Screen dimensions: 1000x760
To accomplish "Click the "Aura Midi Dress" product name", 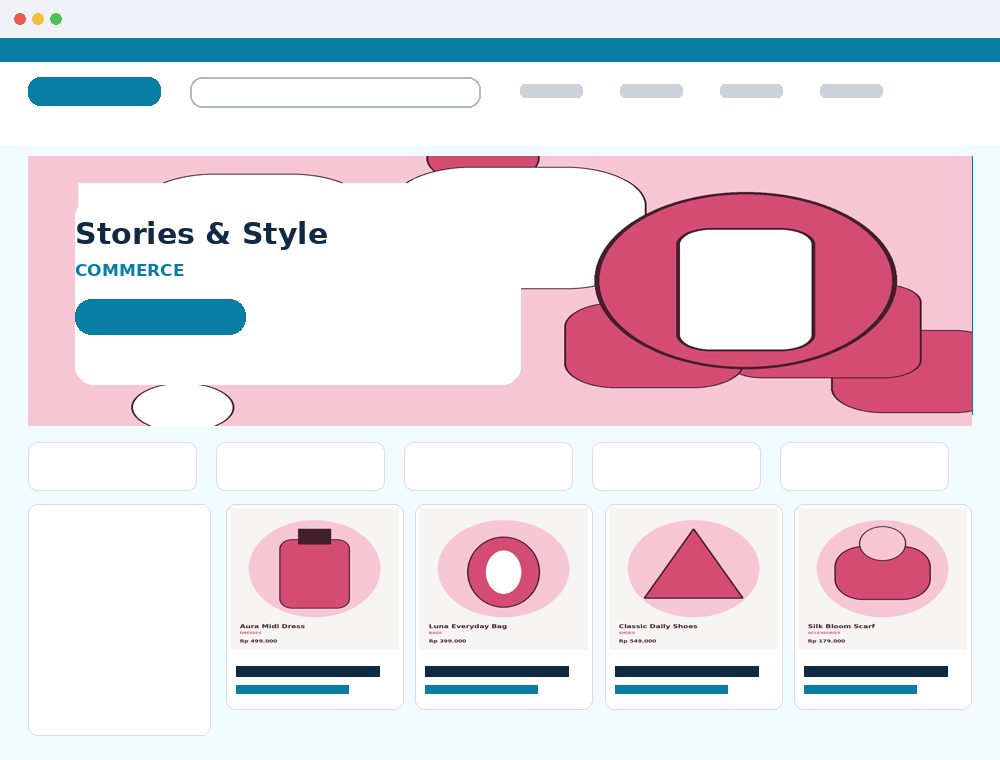I will point(272,626).
